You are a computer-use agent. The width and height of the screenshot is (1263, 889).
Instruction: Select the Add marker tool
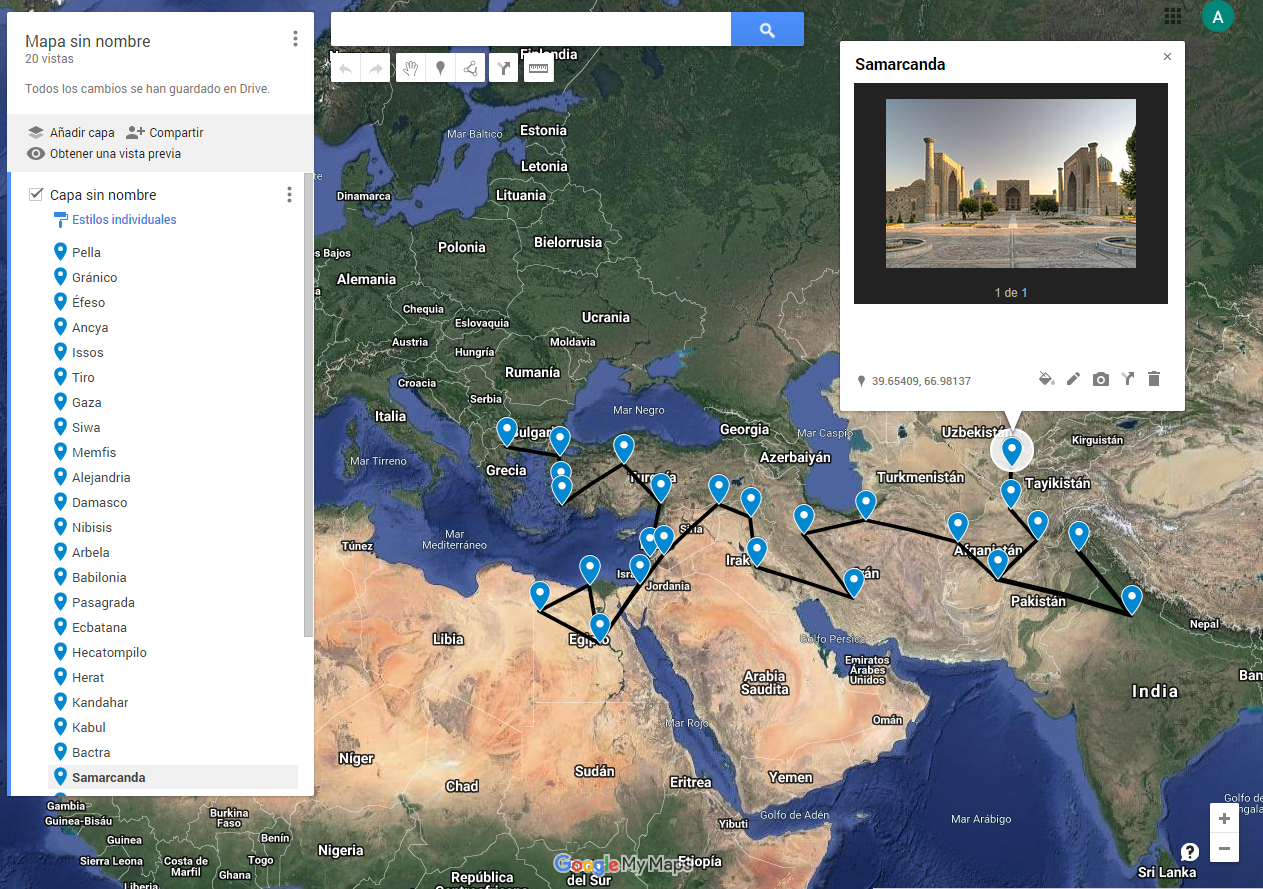point(440,68)
